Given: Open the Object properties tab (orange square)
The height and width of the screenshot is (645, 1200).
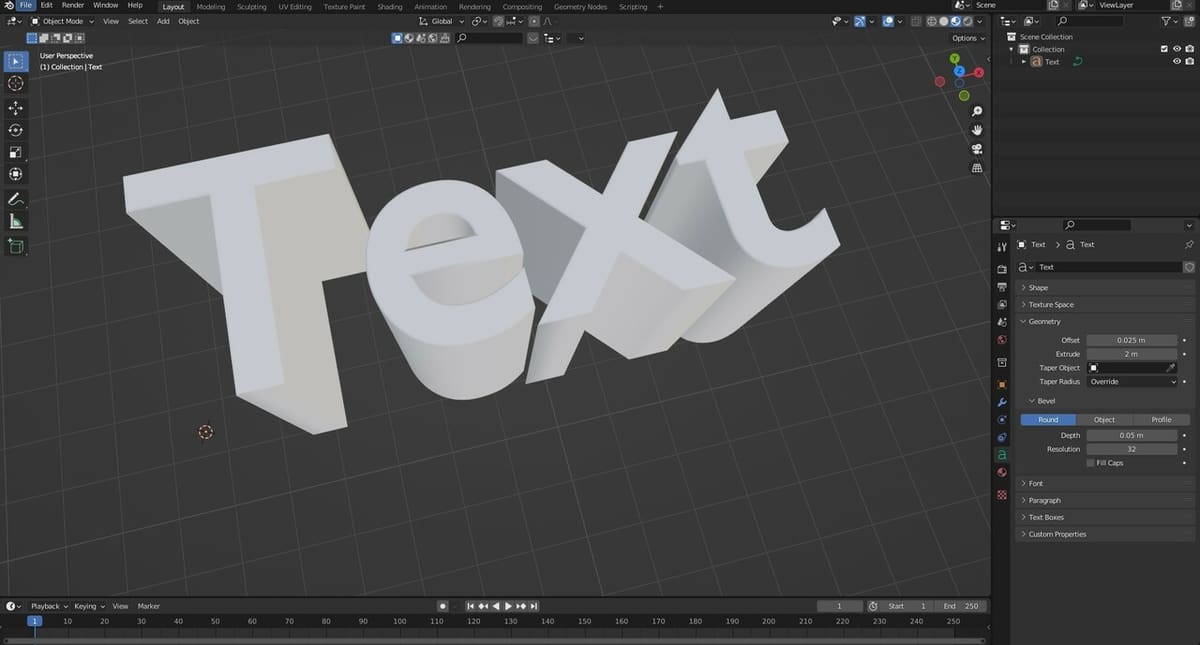Looking at the screenshot, I should (1002, 384).
